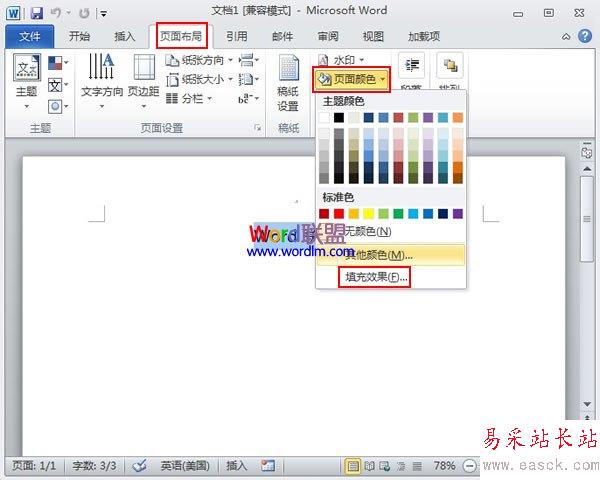Open the theme colors dropdown
This screenshot has height=480, width=600.
tap(58, 63)
